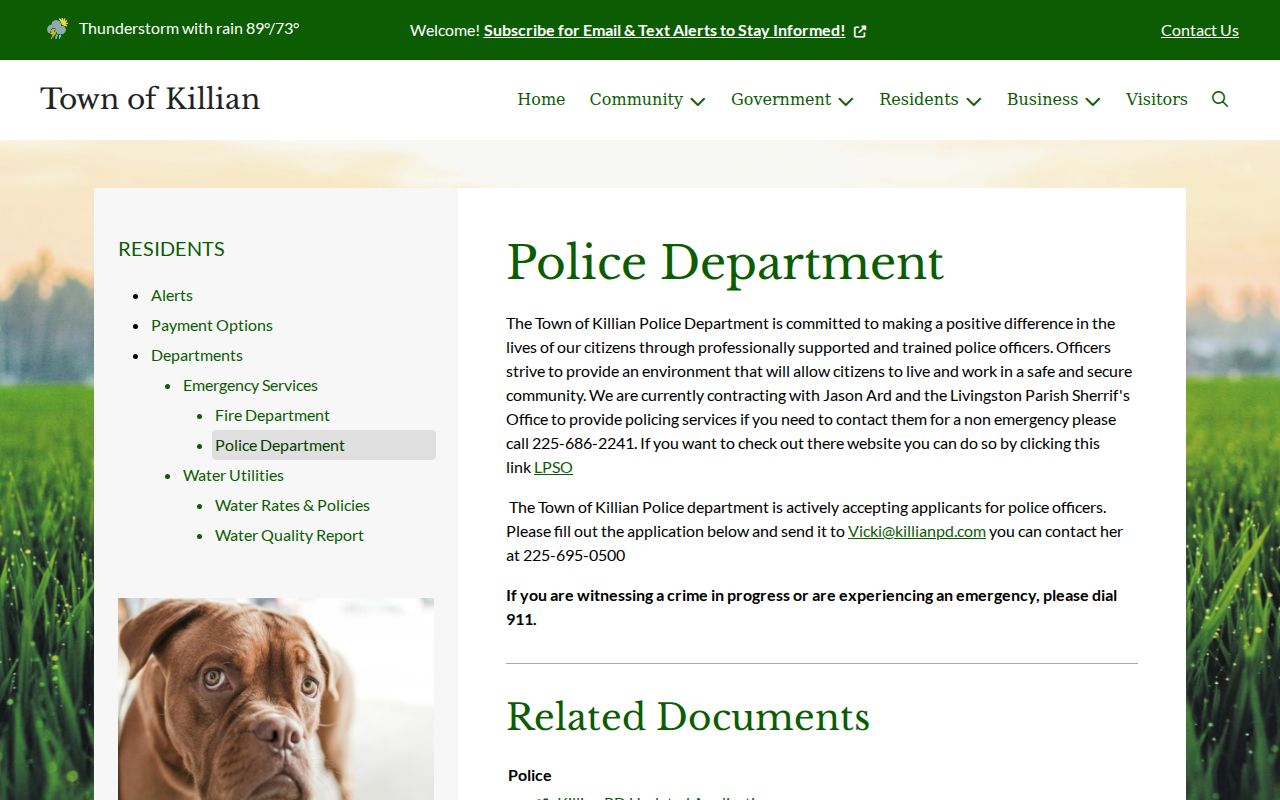Image resolution: width=1280 pixels, height=800 pixels.
Task: Click the Police Department page heading
Action: [x=725, y=262]
